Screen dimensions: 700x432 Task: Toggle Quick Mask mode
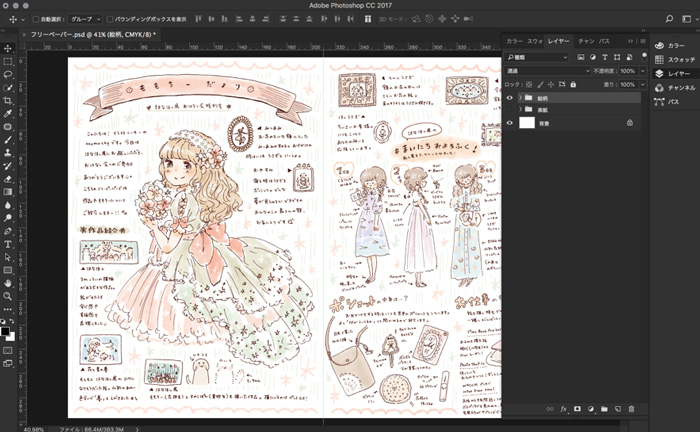point(8,351)
